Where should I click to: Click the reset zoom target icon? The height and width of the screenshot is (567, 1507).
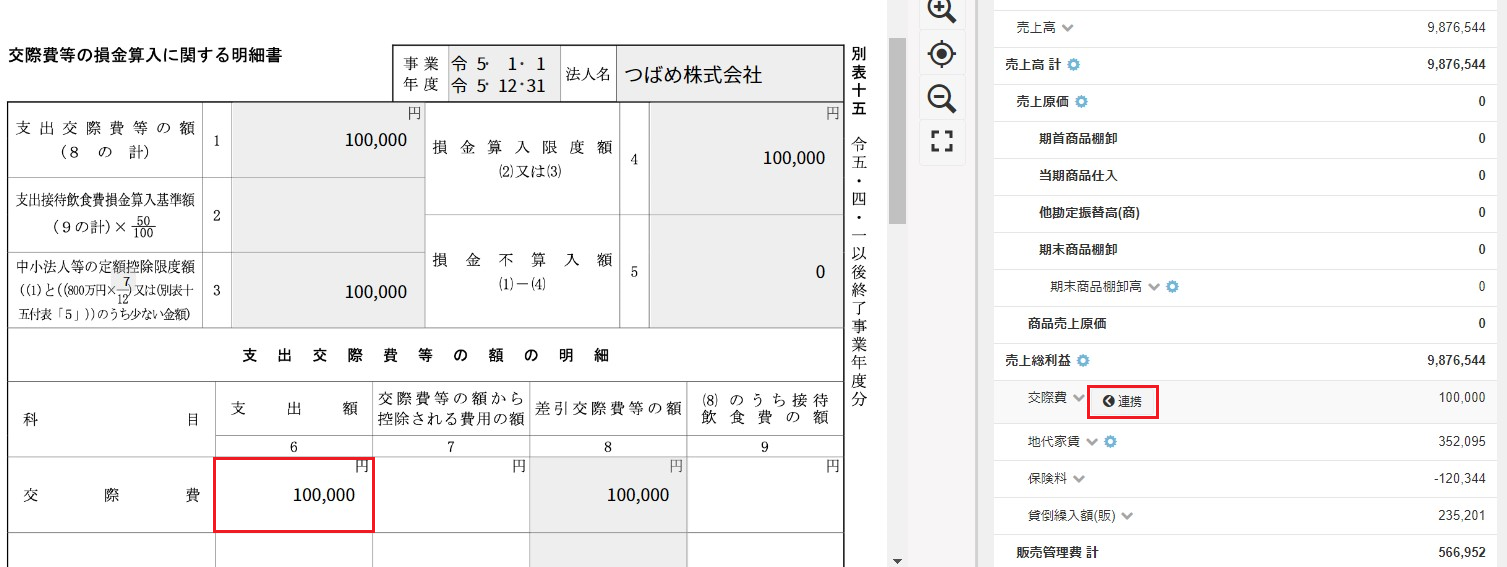click(x=941, y=53)
